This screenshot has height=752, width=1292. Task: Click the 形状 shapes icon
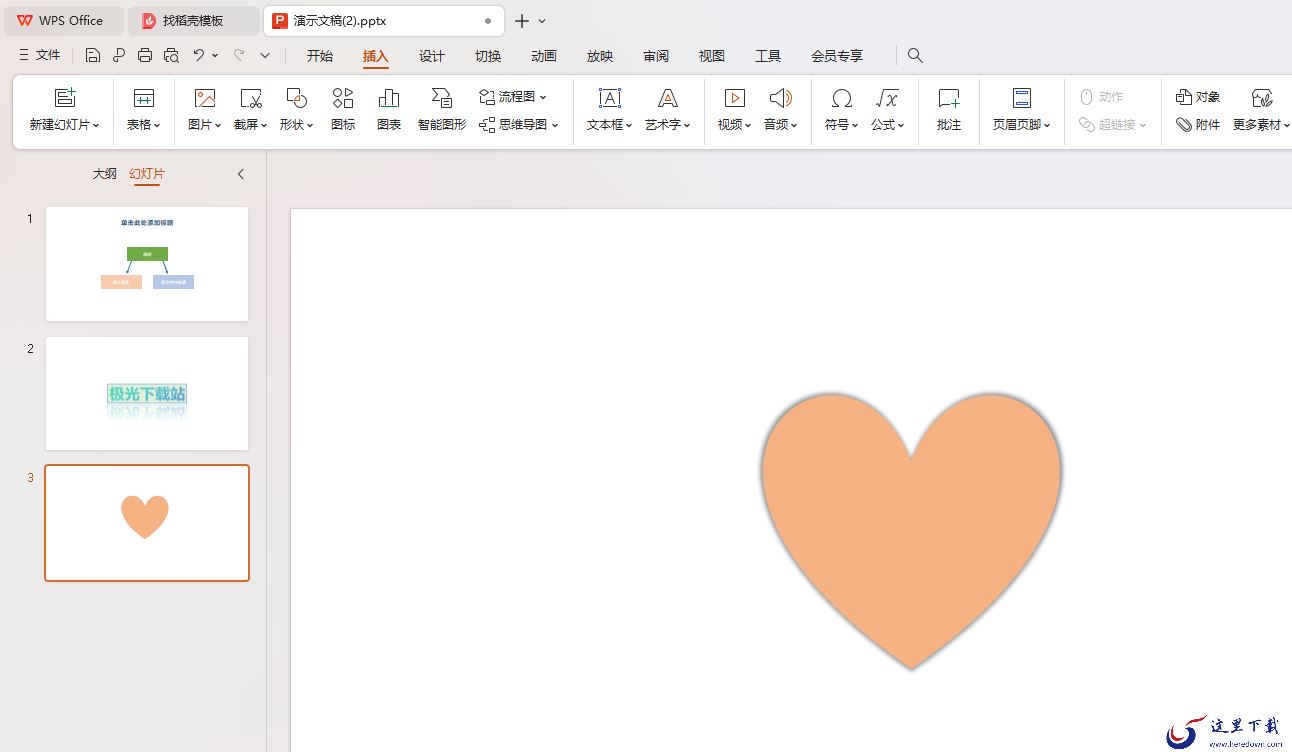click(296, 98)
